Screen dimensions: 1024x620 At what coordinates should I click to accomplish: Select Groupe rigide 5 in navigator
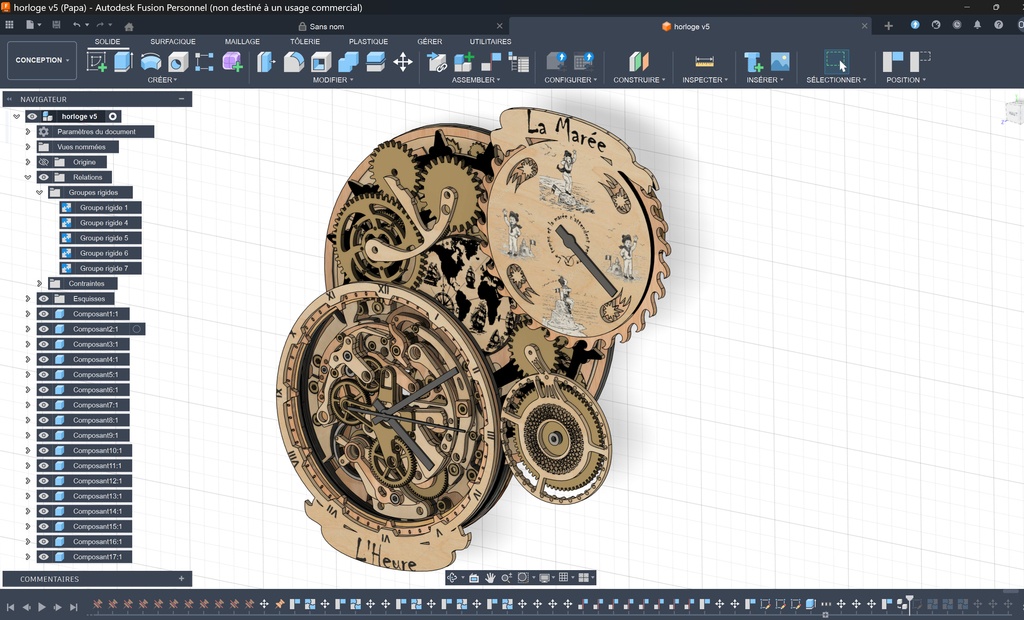click(x=103, y=238)
